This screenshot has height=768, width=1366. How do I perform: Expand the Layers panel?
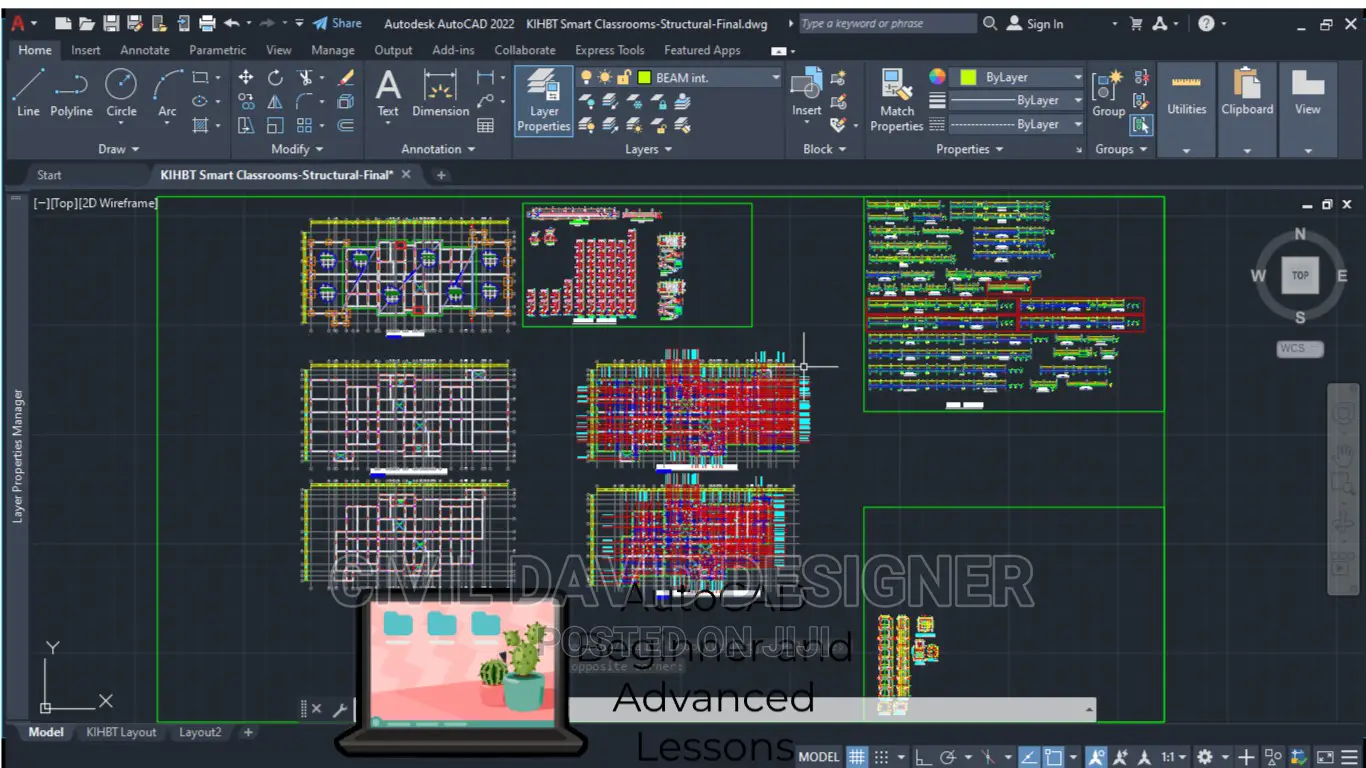(x=648, y=149)
